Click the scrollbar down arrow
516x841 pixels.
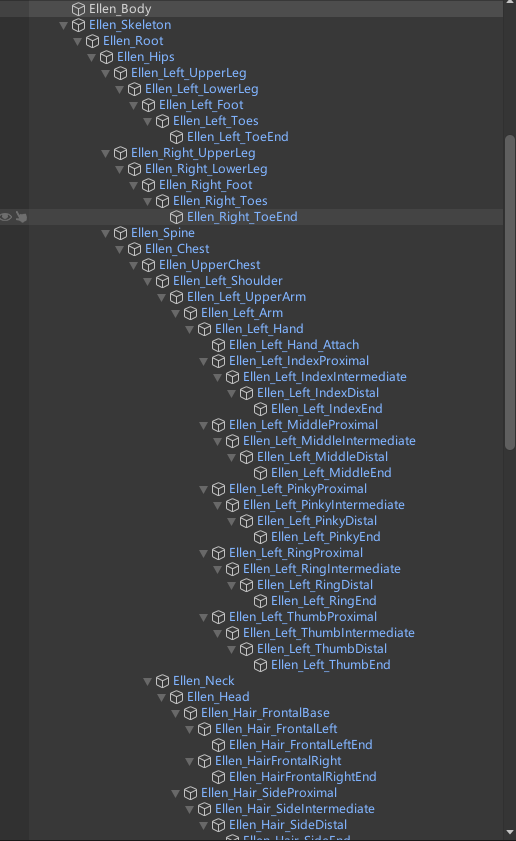pos(510,833)
